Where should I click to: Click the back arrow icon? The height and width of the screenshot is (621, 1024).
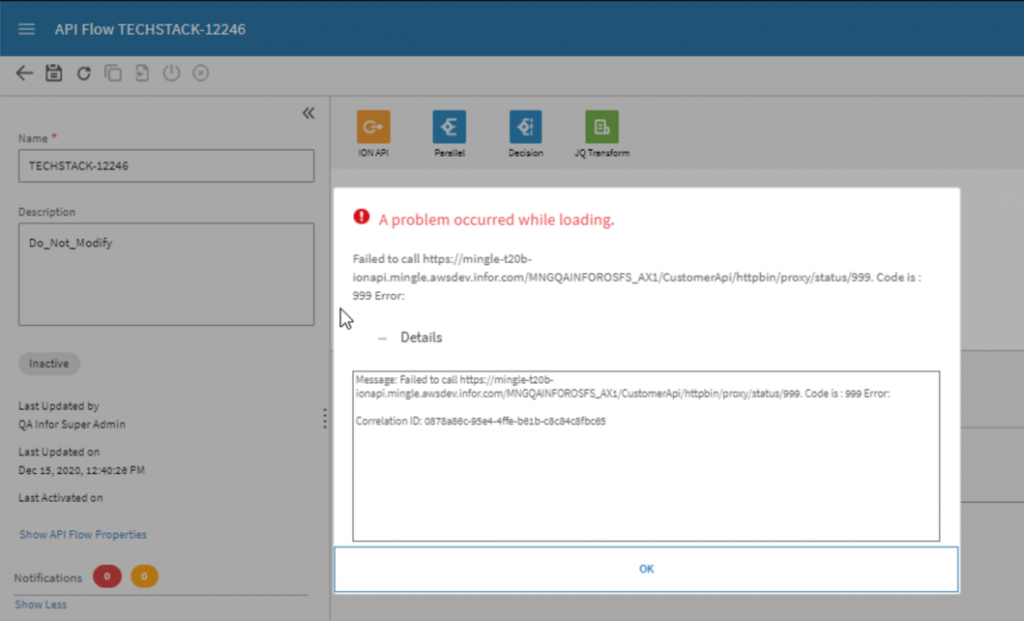(25, 73)
